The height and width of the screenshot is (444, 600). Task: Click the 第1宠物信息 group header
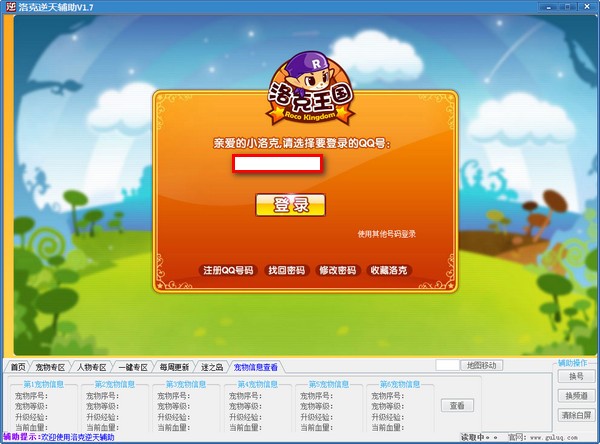(43, 384)
